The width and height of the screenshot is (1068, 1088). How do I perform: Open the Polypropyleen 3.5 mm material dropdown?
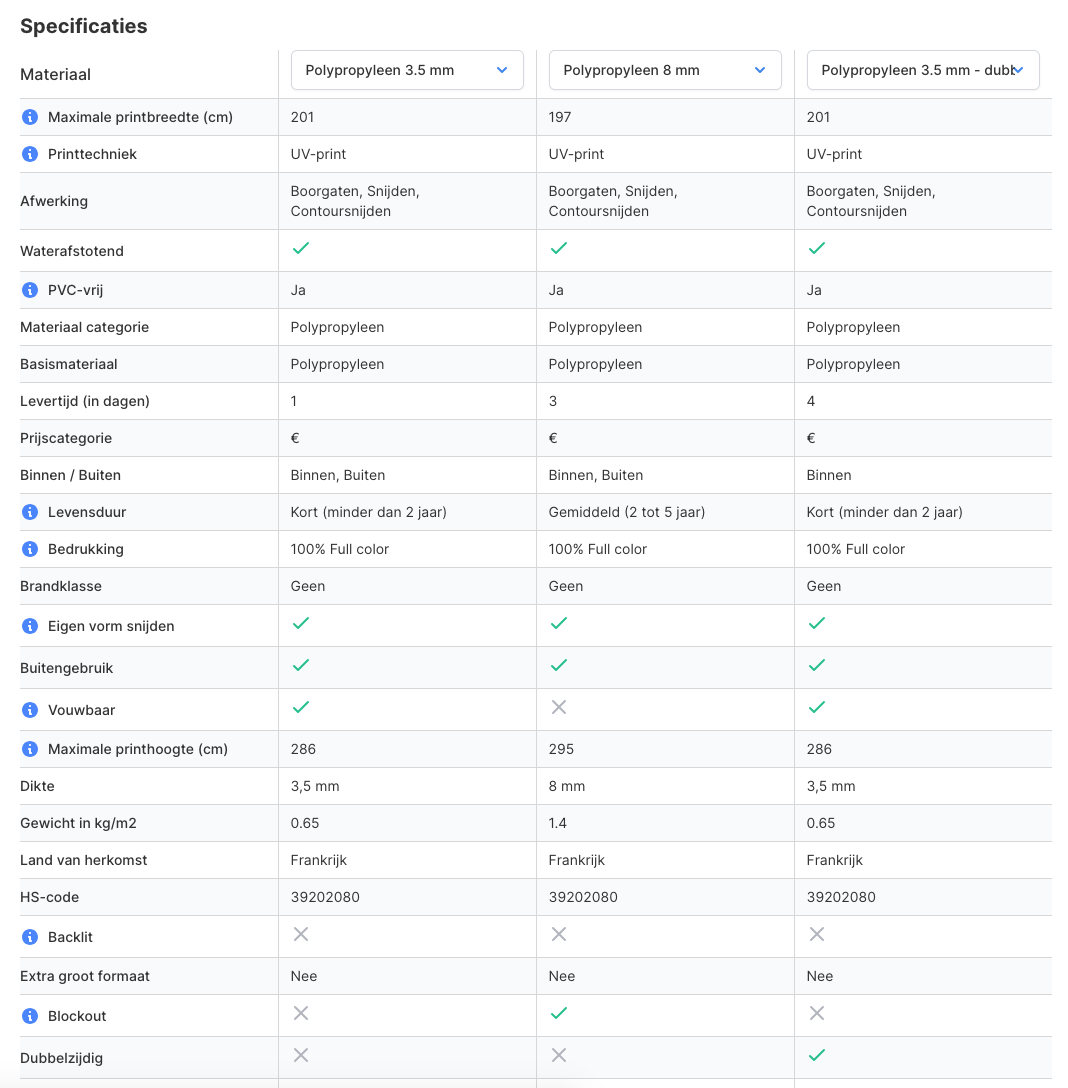[407, 70]
